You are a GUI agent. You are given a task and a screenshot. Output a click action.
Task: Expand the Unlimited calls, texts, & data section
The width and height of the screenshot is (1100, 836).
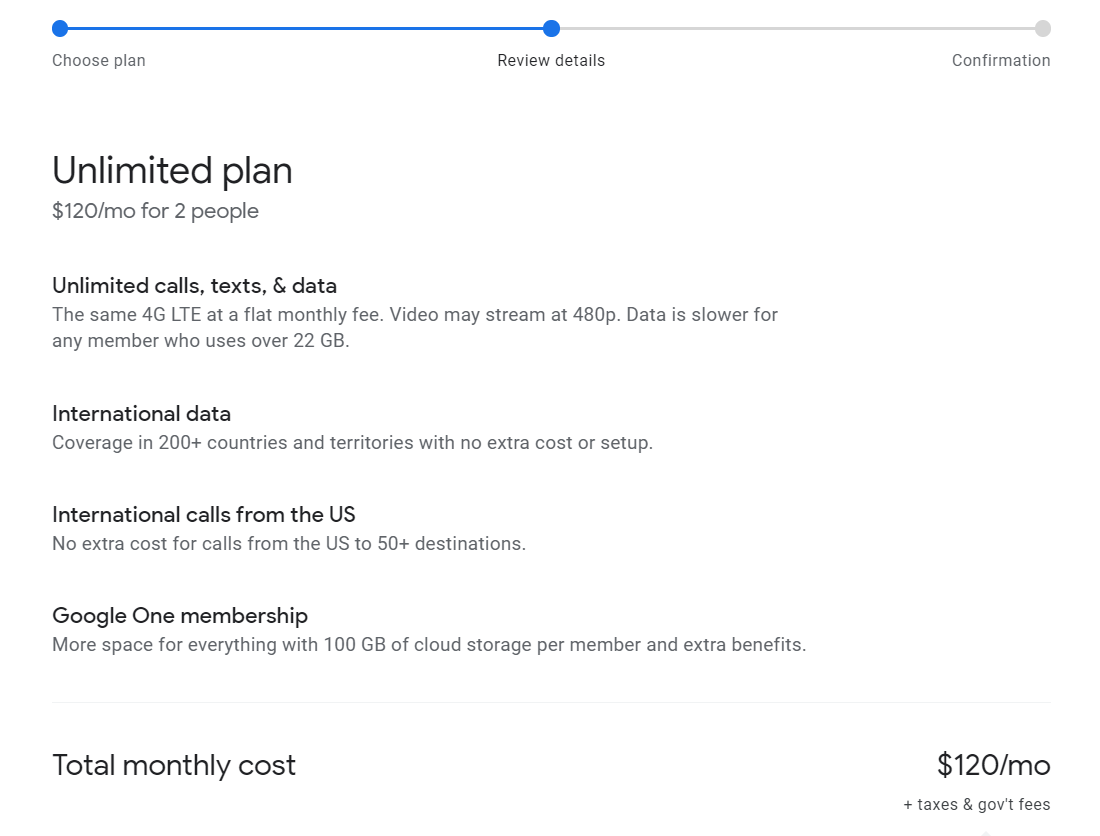[195, 285]
